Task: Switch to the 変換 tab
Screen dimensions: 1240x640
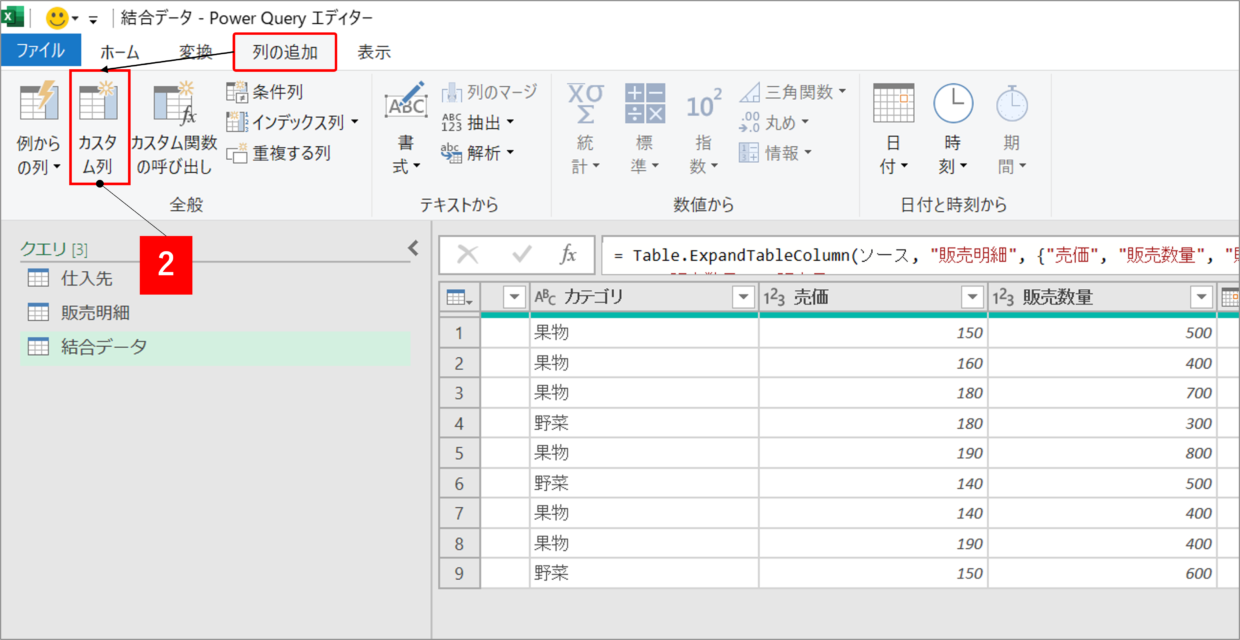Action: pyautogui.click(x=195, y=52)
